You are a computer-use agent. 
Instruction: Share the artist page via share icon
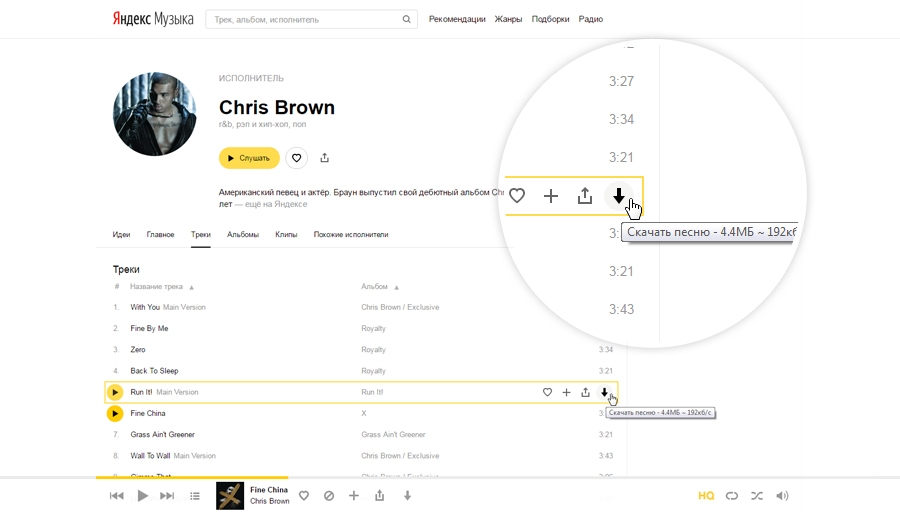(x=324, y=158)
